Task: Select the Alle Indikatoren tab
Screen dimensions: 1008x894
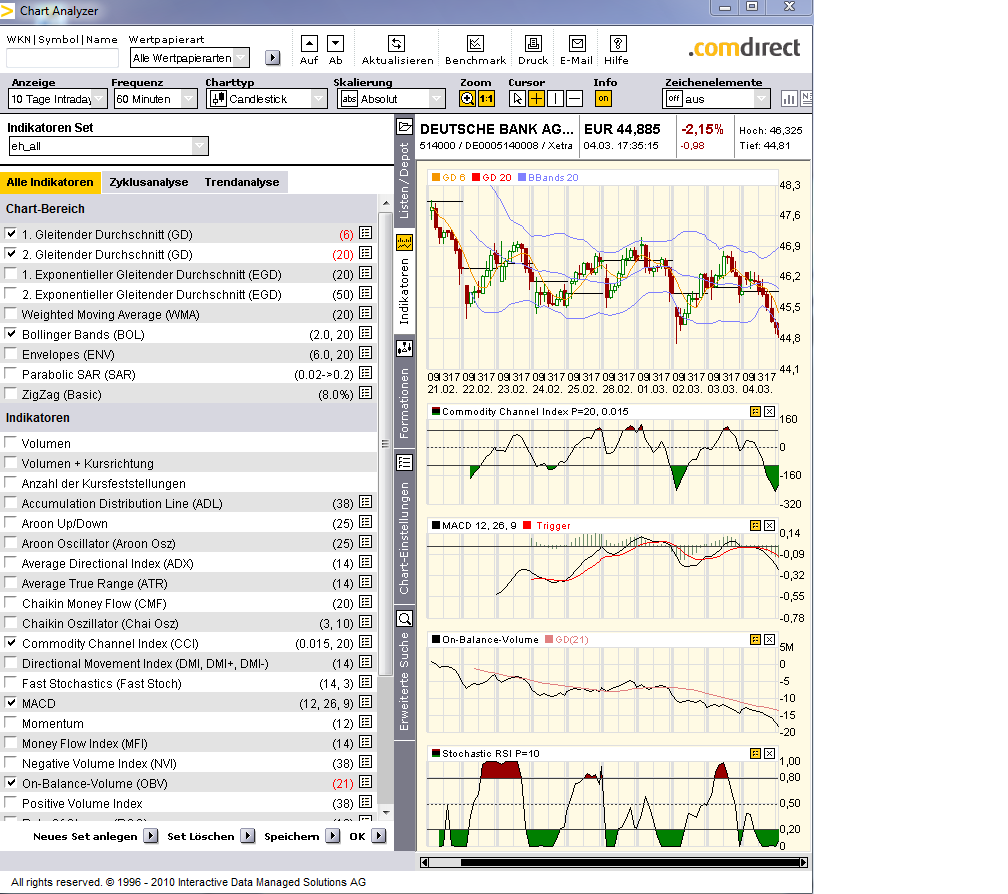Action: coord(50,182)
